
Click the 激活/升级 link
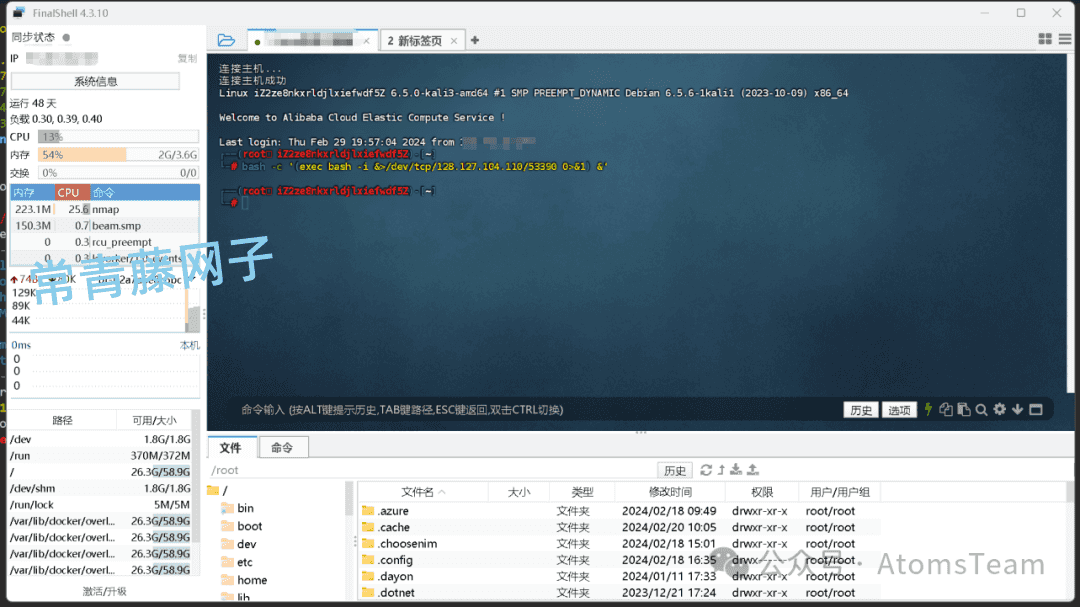pos(105,591)
